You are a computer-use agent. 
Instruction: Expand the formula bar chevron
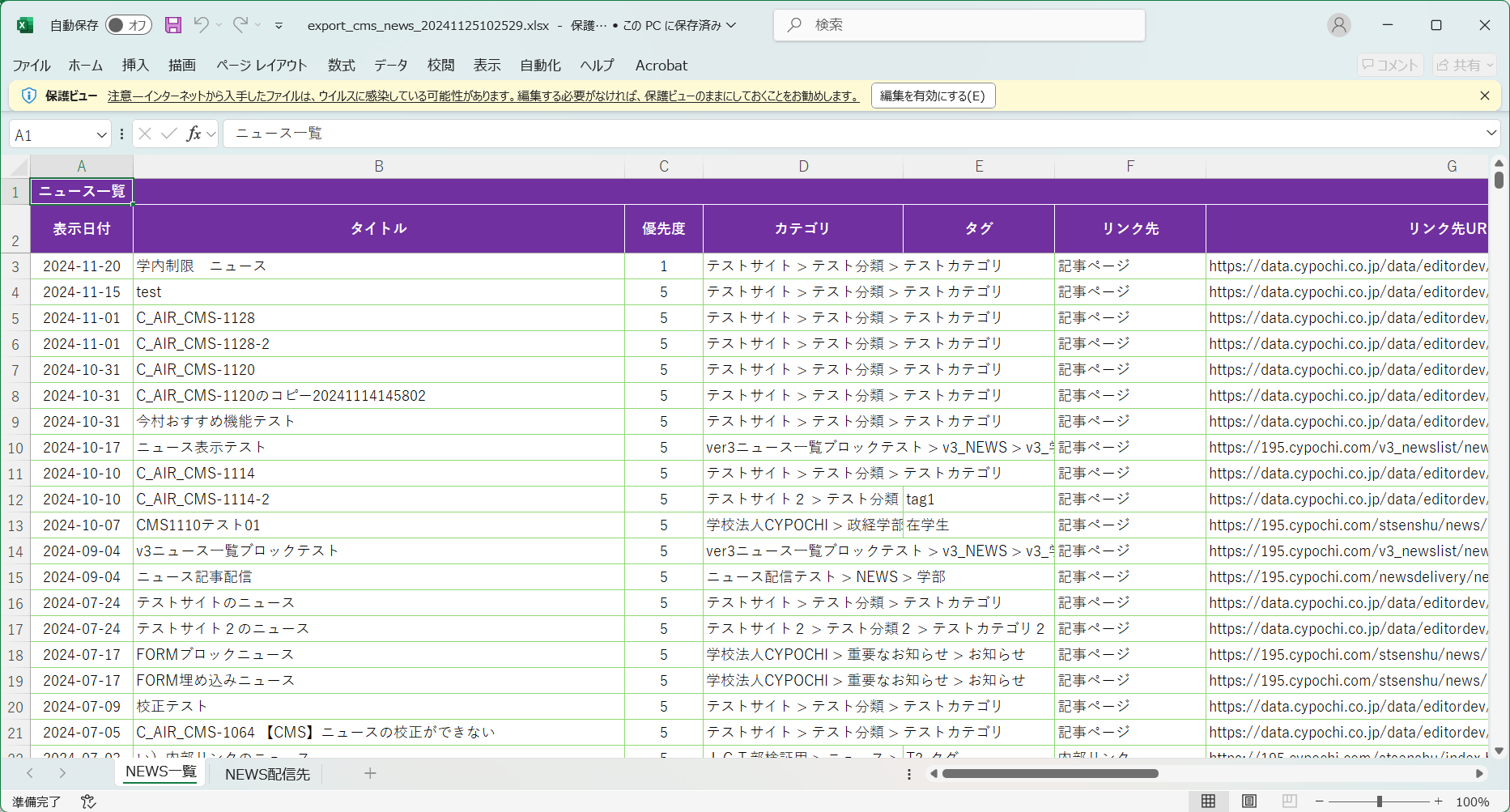[x=1491, y=133]
